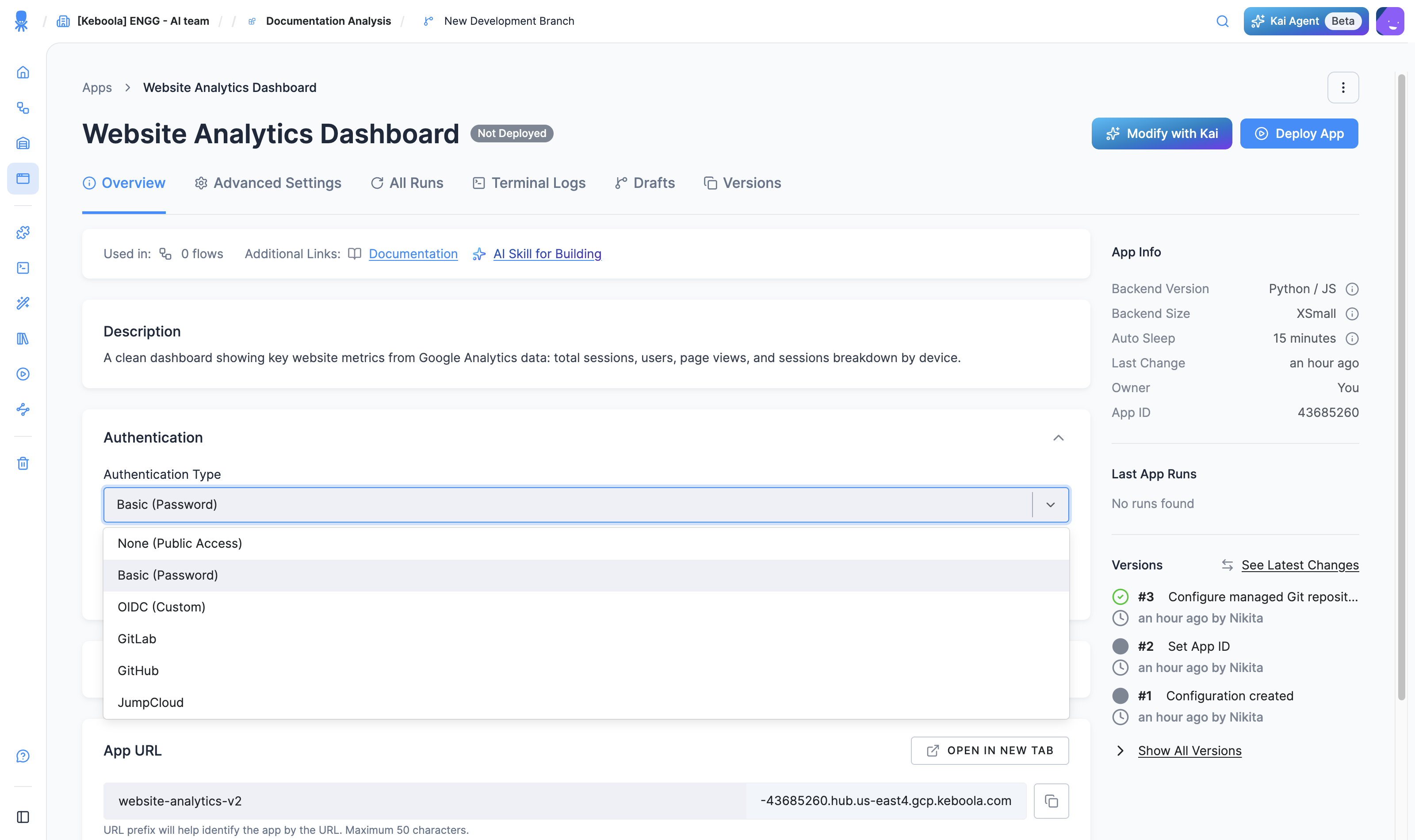Copy the App URL to clipboard

(1051, 801)
